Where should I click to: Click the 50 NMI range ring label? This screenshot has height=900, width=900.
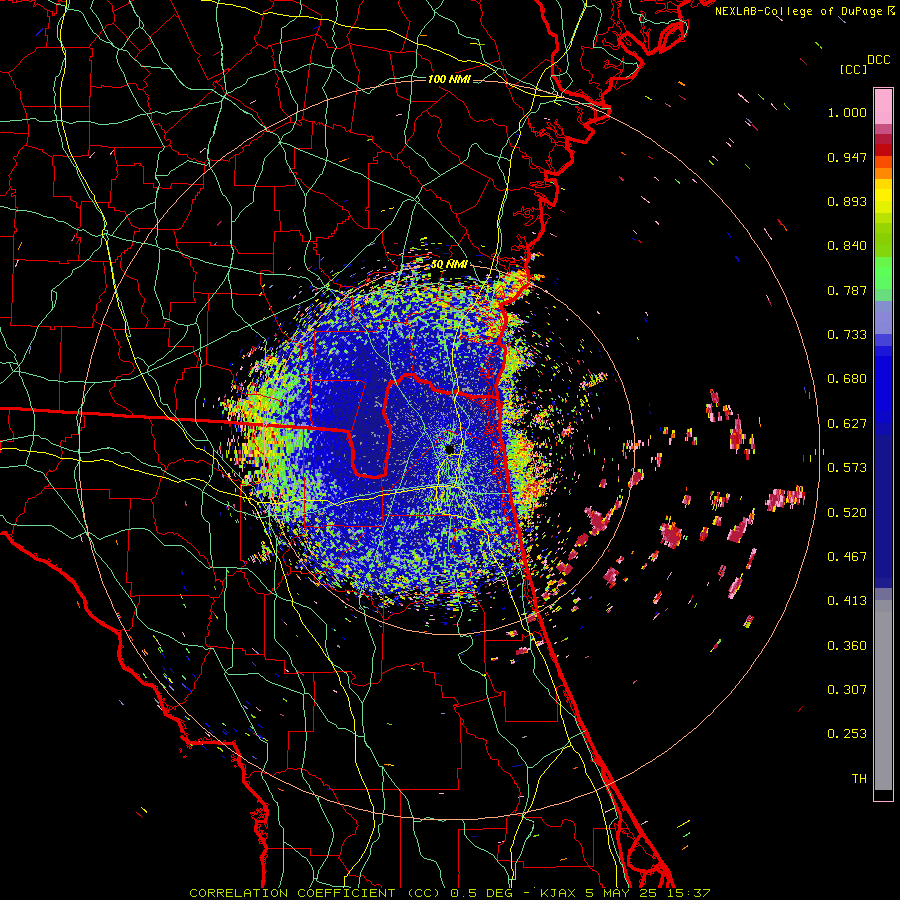tap(449, 264)
